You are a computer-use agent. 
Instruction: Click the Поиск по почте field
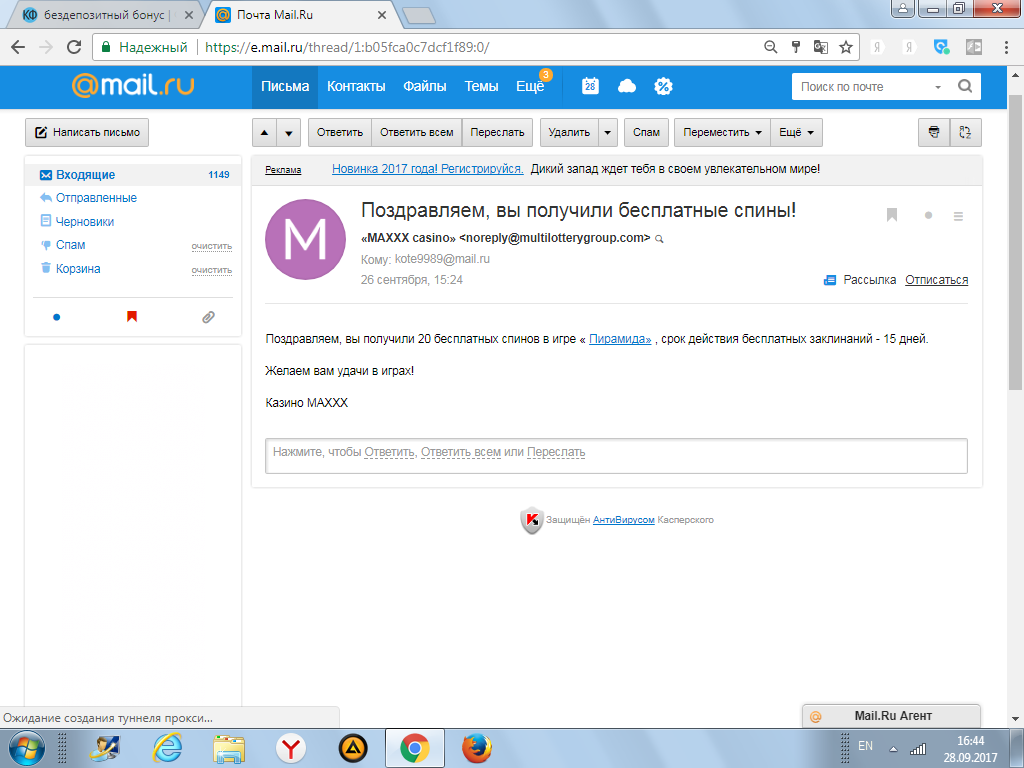click(862, 87)
